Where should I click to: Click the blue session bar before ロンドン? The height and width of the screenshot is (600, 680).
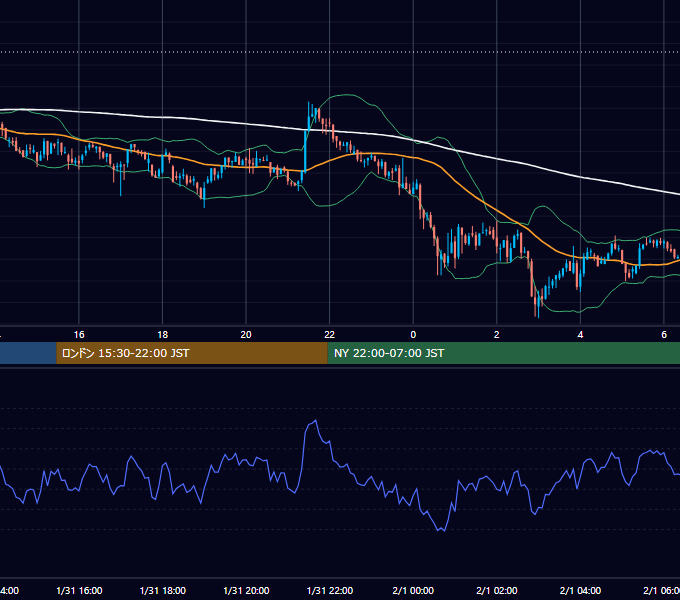[x=28, y=353]
